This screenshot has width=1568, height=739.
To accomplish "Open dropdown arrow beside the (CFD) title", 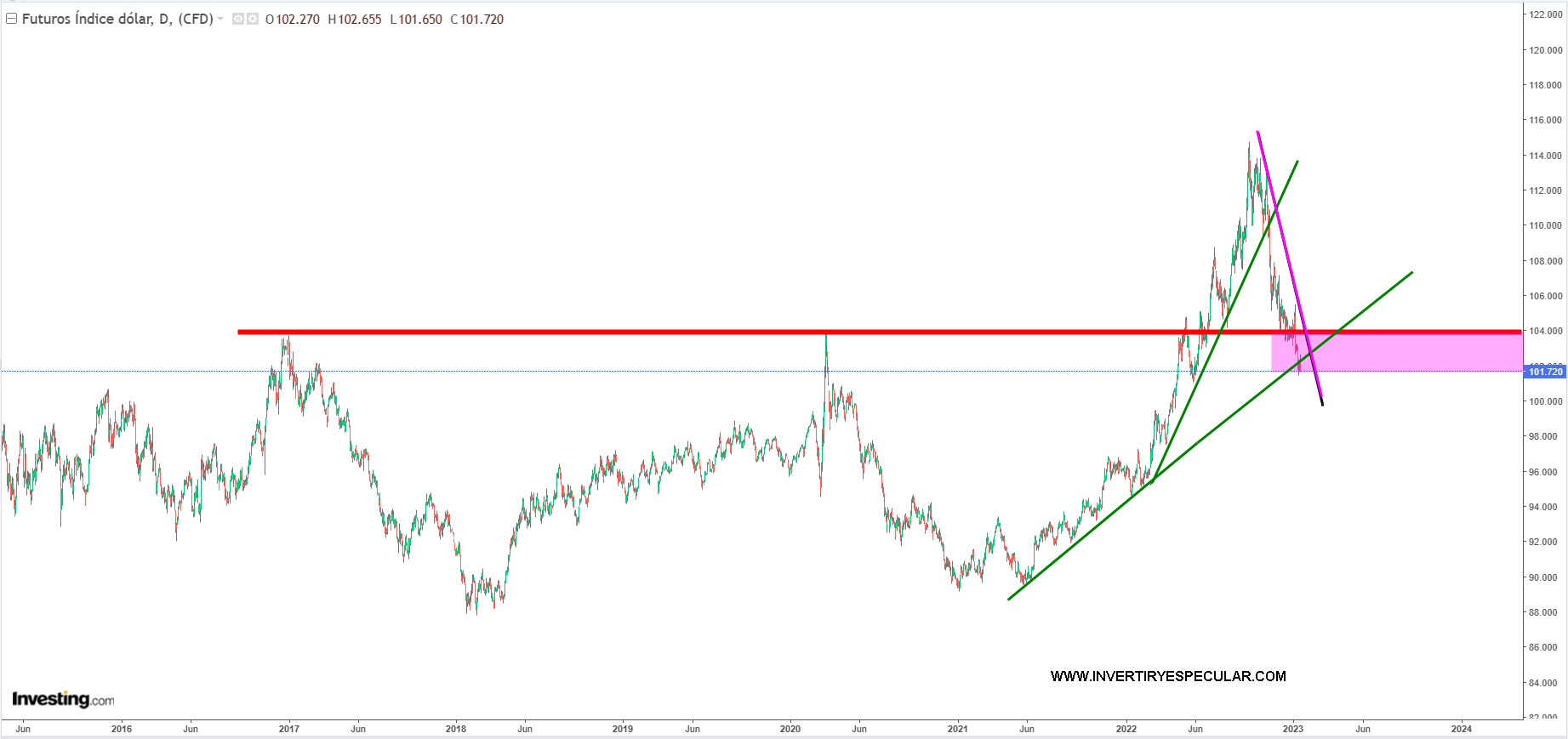I will [220, 19].
